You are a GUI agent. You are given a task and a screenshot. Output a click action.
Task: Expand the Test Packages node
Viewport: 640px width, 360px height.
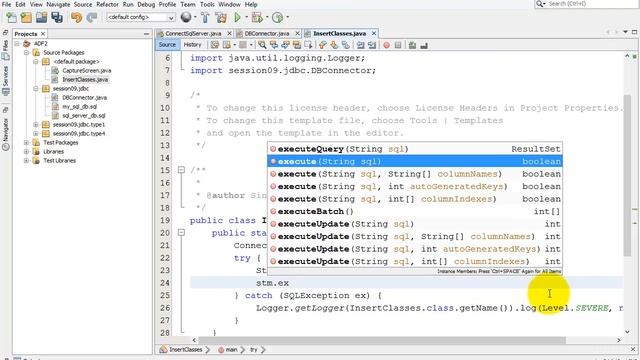[x=27, y=142]
